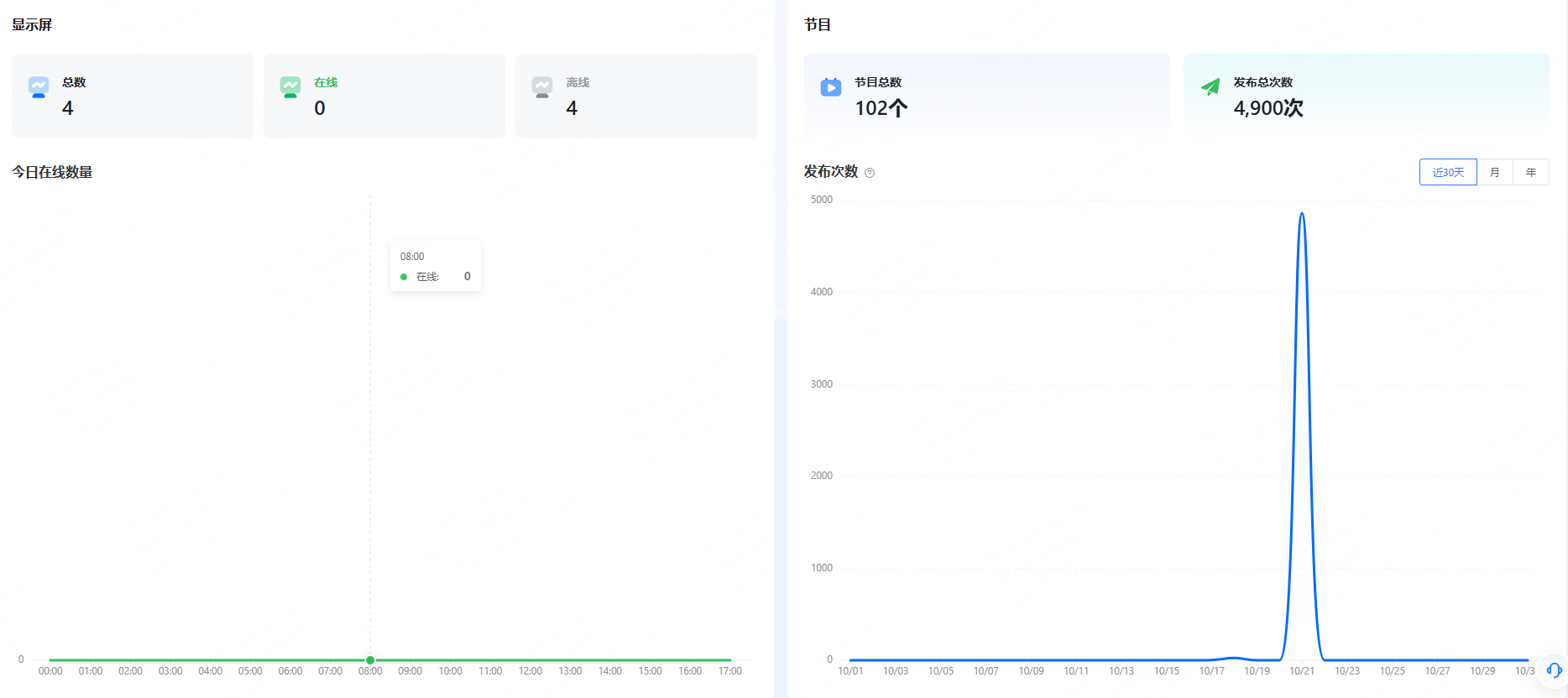Click the 4,900次 total publish count
Viewport: 1568px width, 698px height.
(1267, 108)
